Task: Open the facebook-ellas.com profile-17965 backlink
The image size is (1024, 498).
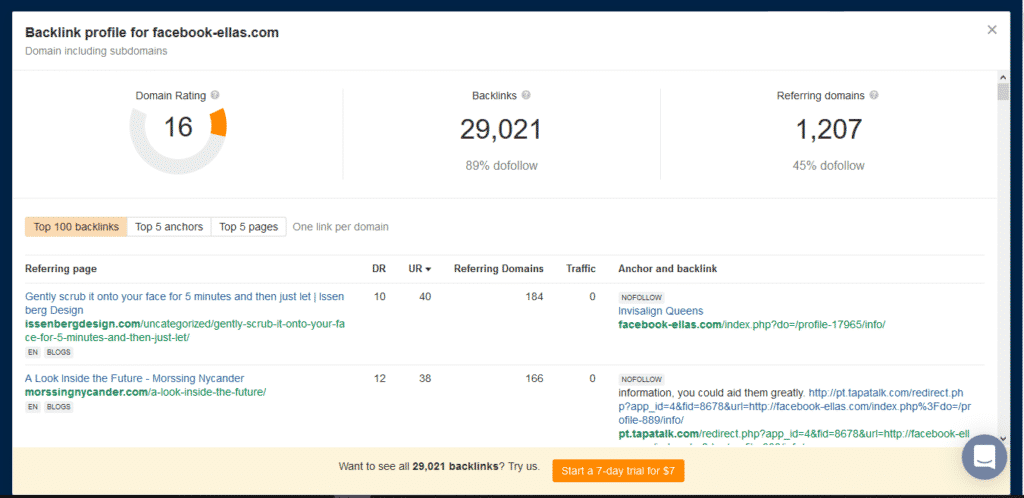Action: [752, 324]
